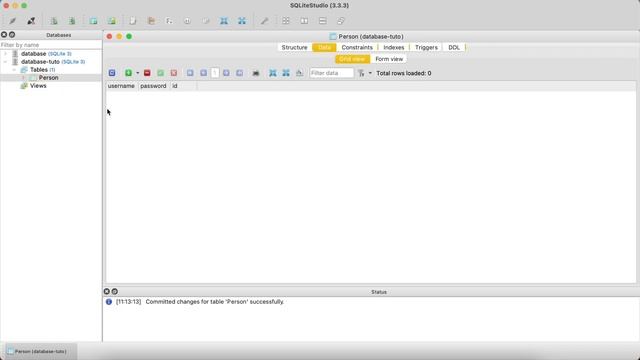Viewport: 640px width, 360px height.
Task: Click the populate table icon in data toolbar
Action: point(300,73)
